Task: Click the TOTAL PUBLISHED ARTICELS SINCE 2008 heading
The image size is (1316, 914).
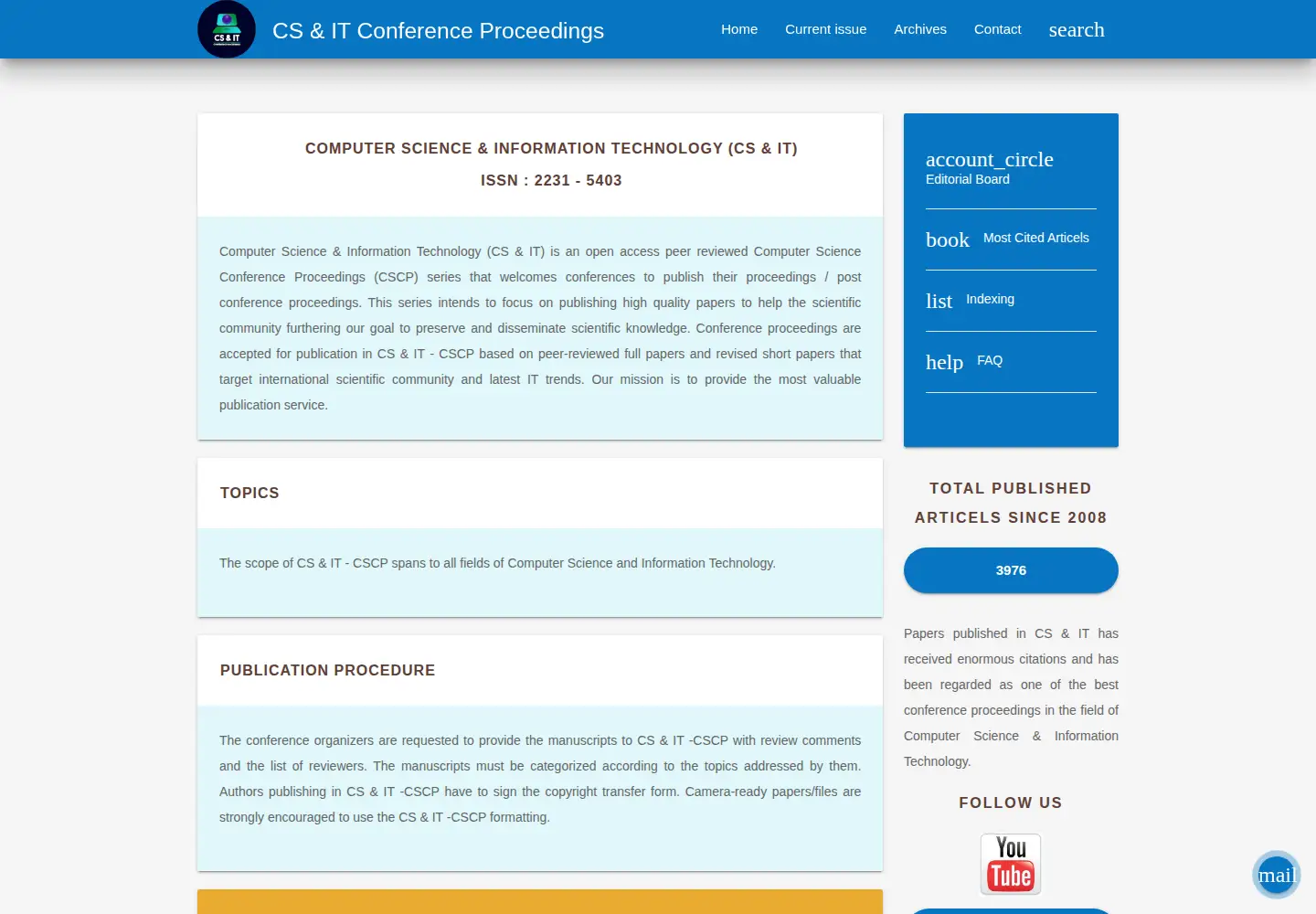Action: point(1011,503)
